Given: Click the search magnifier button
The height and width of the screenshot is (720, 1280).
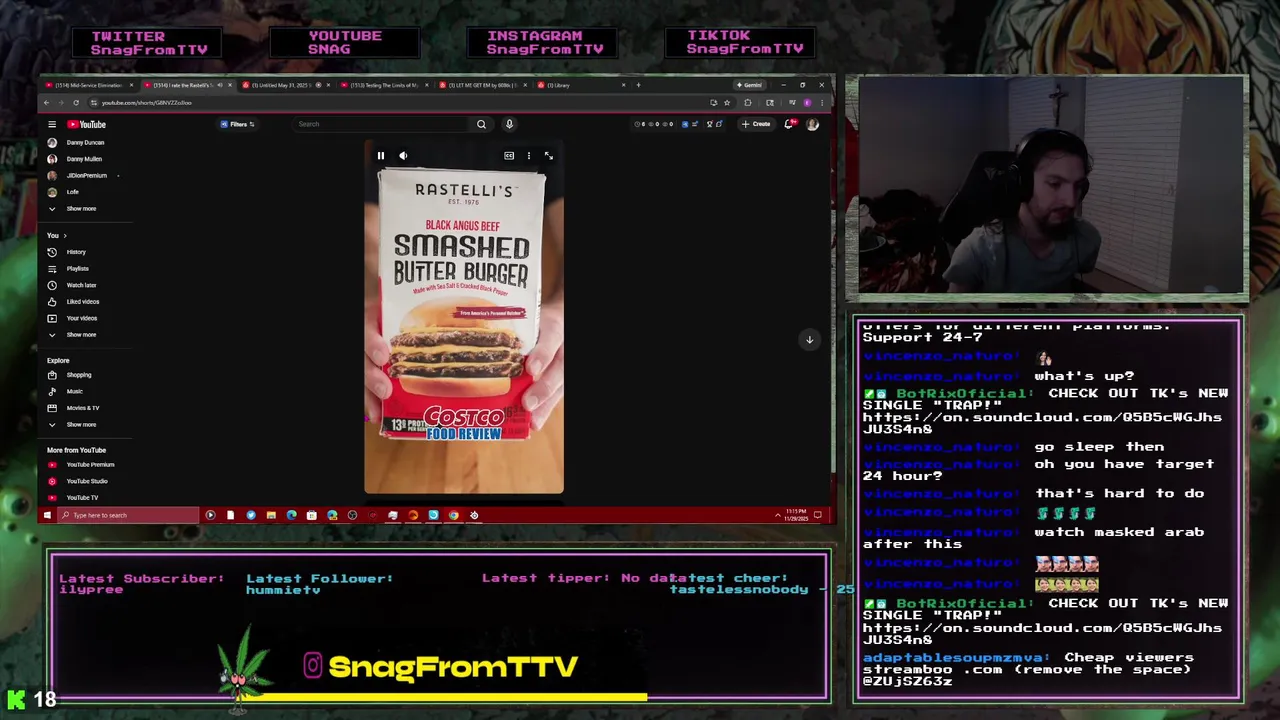Looking at the screenshot, I should pos(481,124).
